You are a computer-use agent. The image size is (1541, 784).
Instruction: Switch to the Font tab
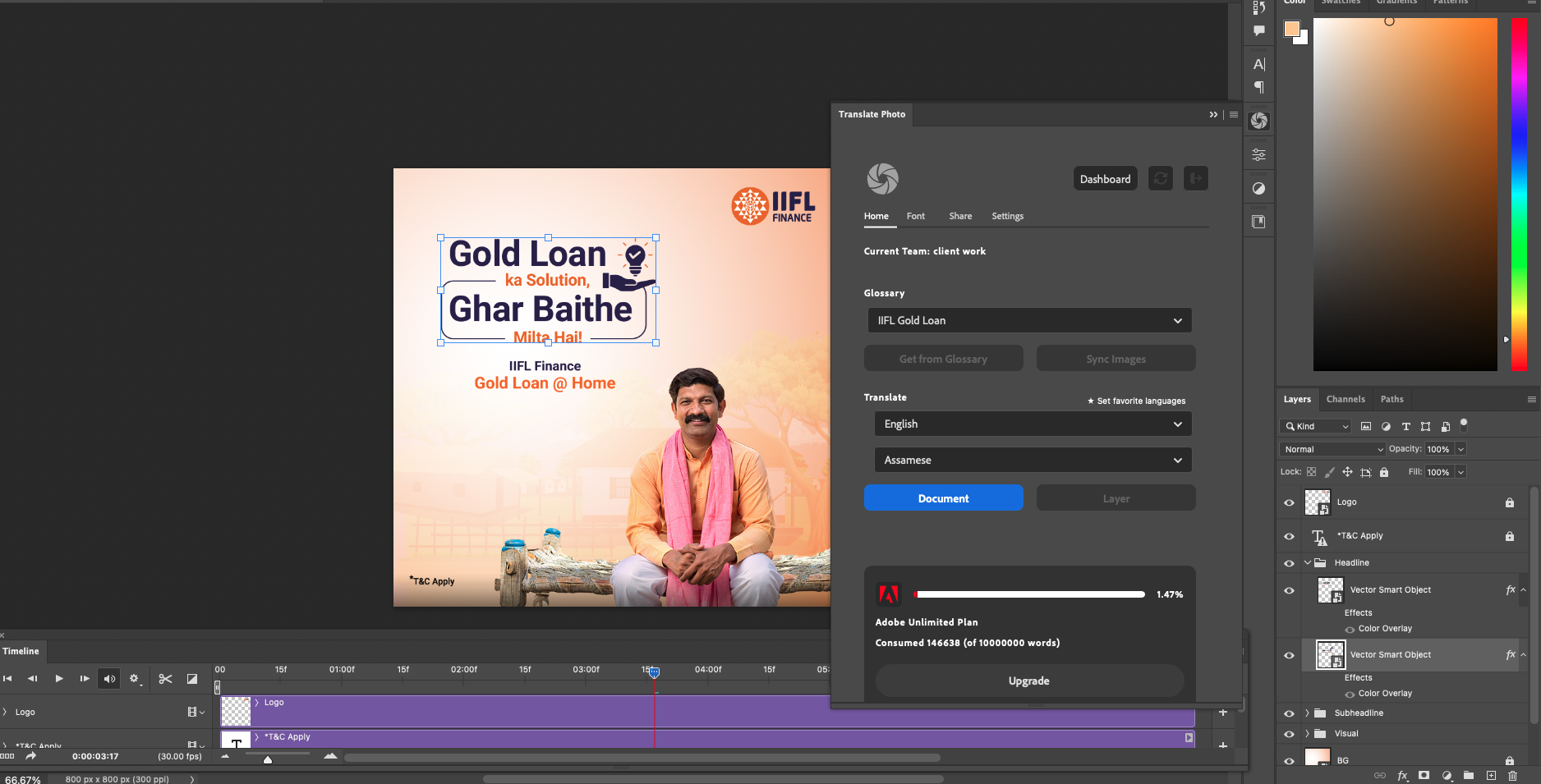(x=915, y=216)
